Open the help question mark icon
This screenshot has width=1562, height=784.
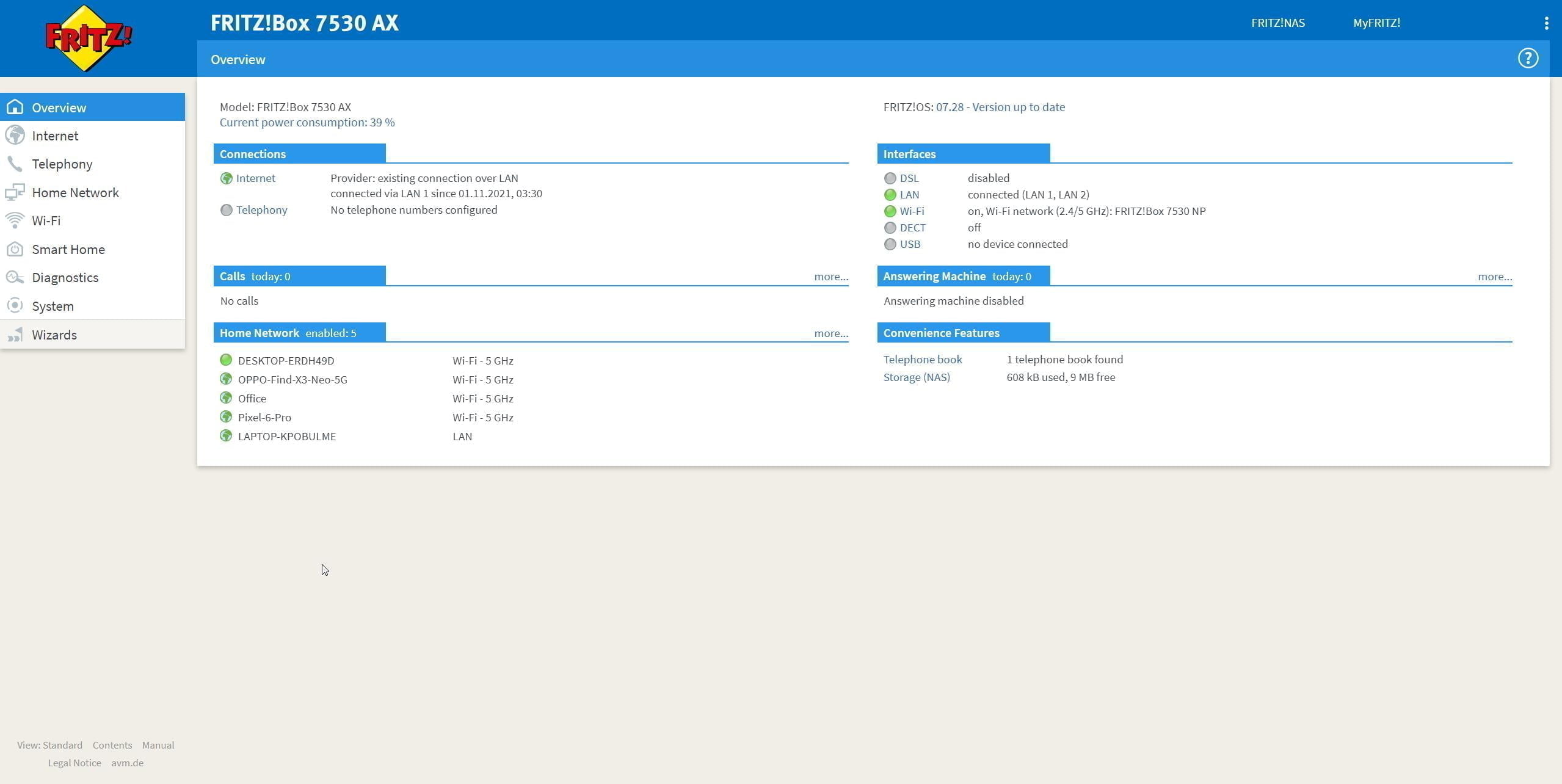[1528, 59]
